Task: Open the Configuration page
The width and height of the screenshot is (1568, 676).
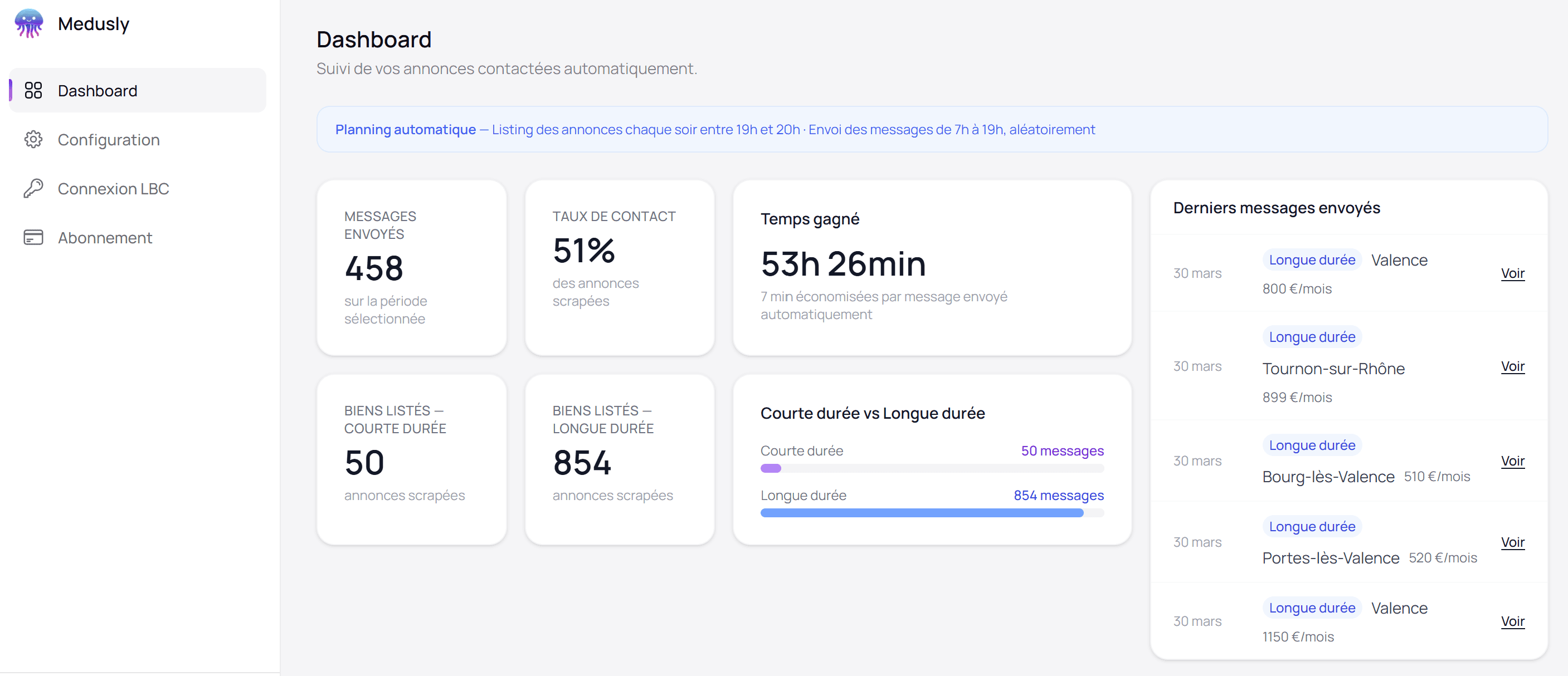Action: pos(108,139)
